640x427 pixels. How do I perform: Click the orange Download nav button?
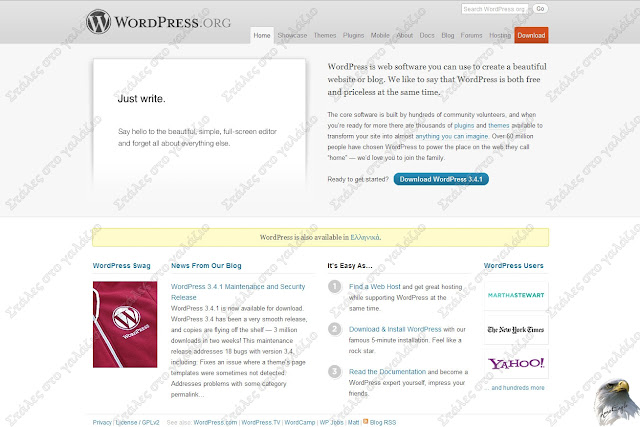[x=531, y=35]
